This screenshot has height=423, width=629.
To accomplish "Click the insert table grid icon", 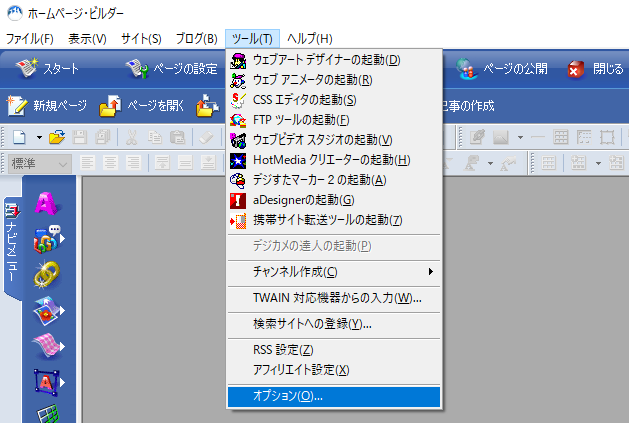I will [x=560, y=137].
